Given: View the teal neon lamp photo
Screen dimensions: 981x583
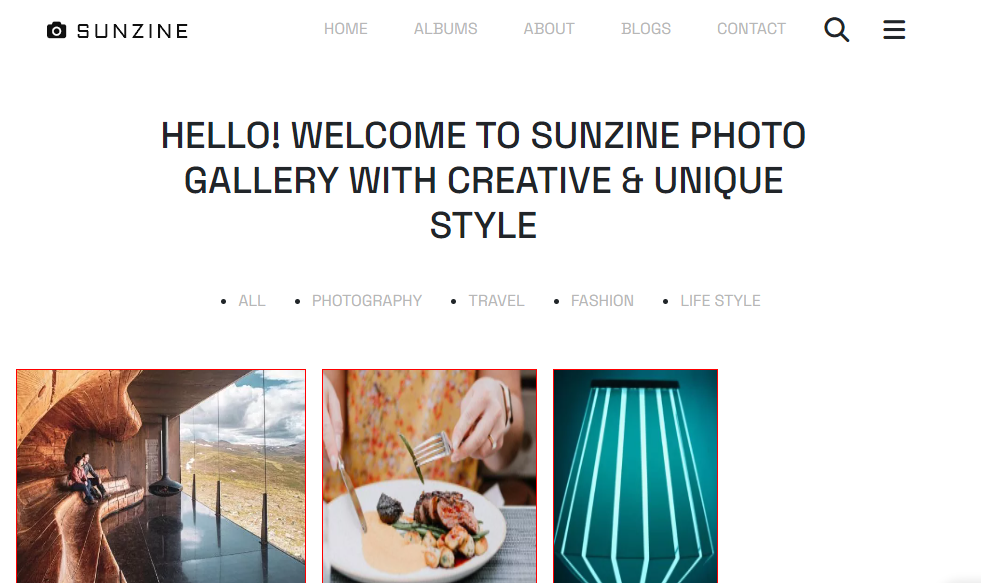Looking at the screenshot, I should tap(635, 476).
